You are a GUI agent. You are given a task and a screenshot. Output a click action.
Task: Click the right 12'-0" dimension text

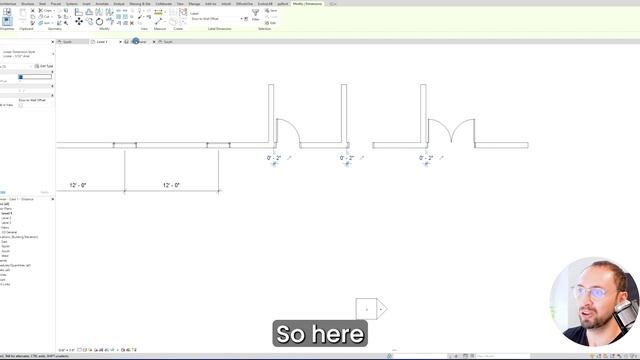tap(171, 185)
